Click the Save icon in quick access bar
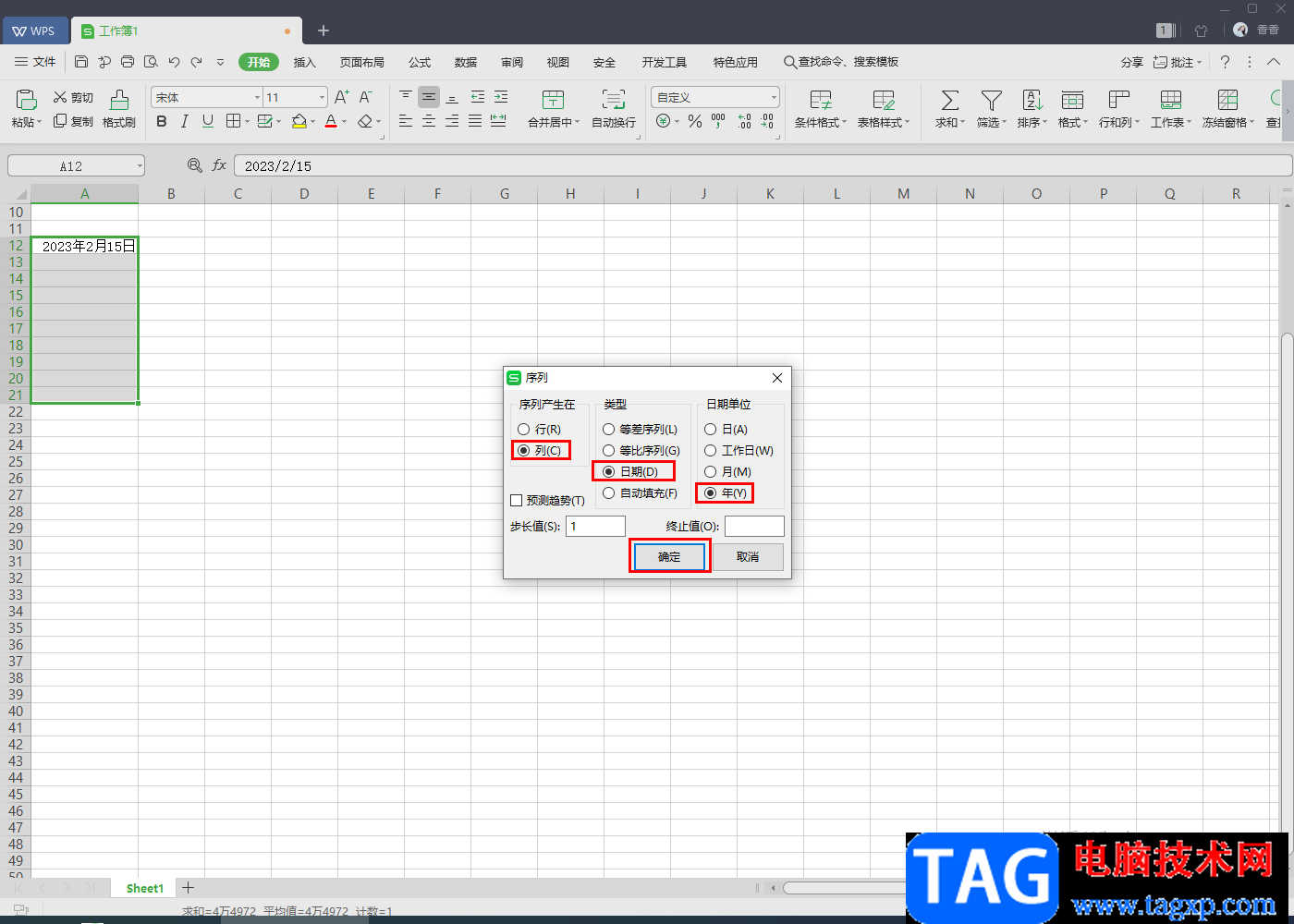The image size is (1294, 924). click(81, 62)
